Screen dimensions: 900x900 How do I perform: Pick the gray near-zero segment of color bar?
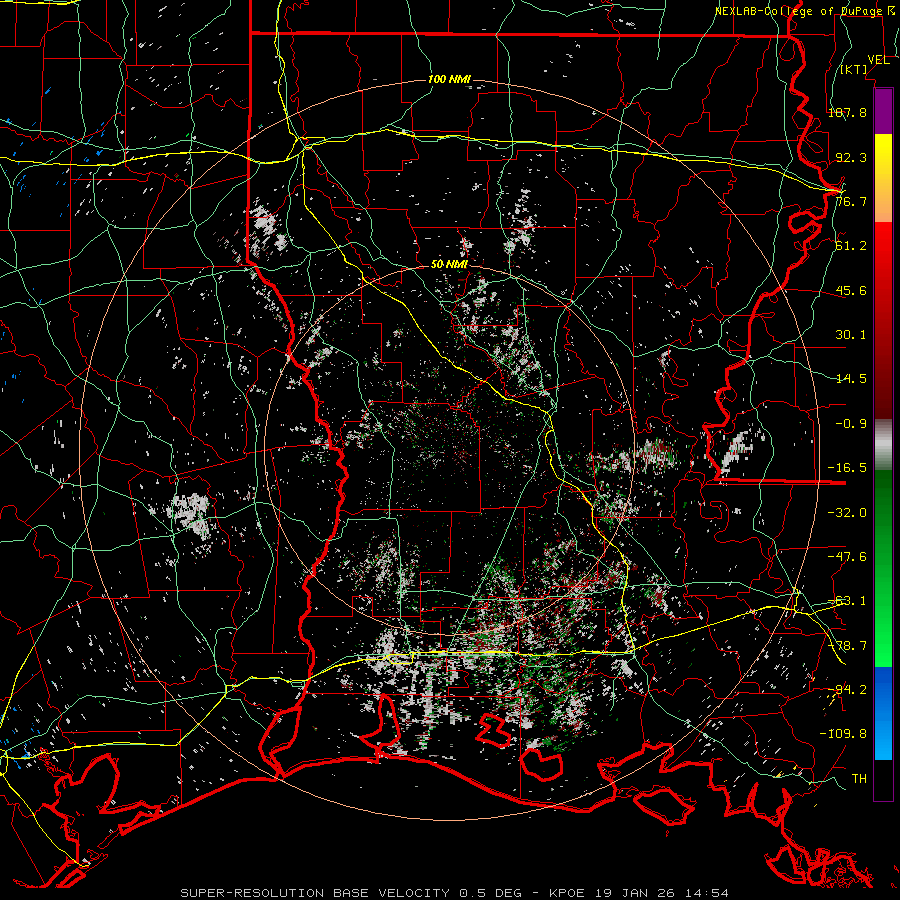point(883,445)
